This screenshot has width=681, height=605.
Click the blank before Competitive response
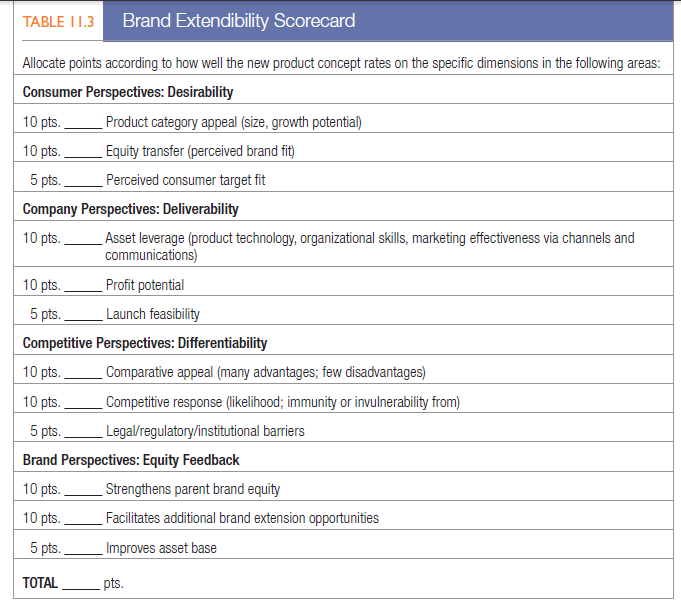coord(83,402)
